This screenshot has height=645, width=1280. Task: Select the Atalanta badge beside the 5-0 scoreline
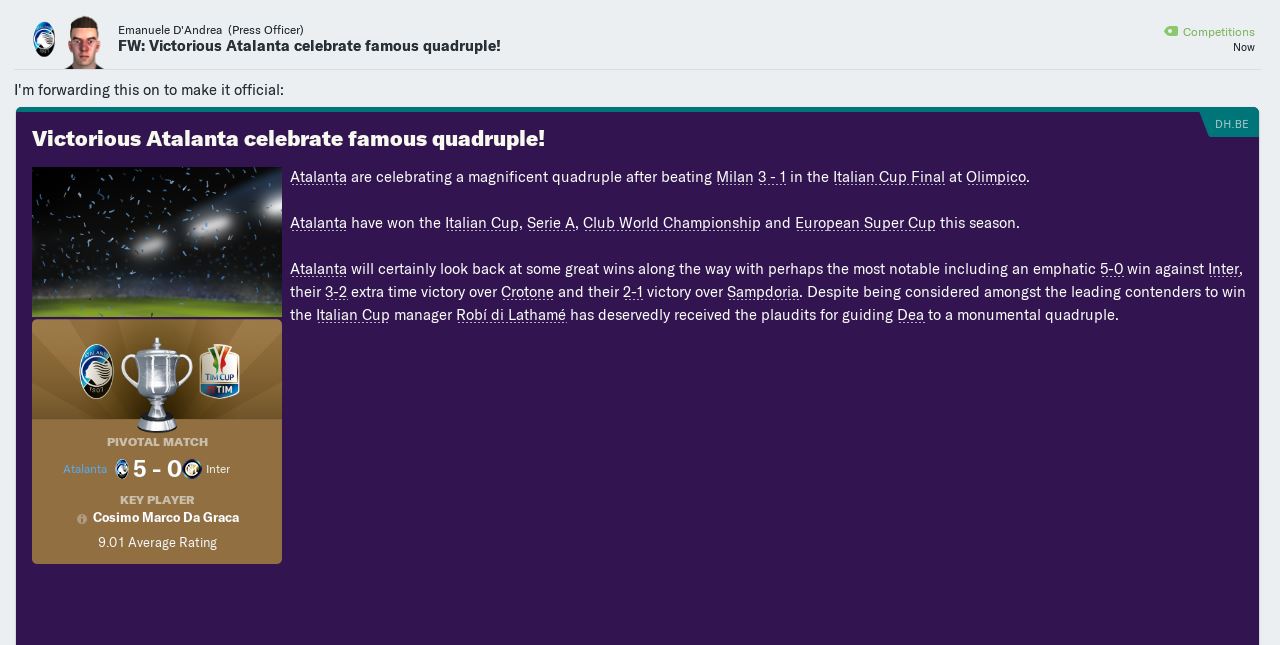pos(122,469)
